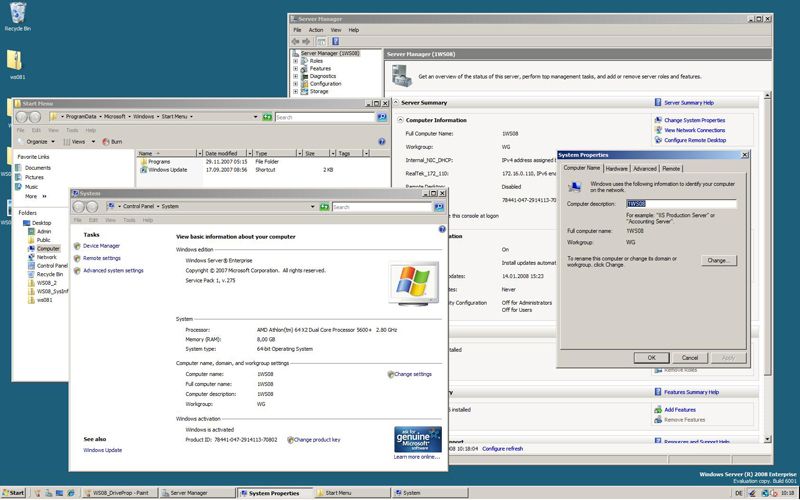Screen dimensions: 800x500
Task: Open address bar dropdown in System window
Action: pyautogui.click(x=313, y=207)
